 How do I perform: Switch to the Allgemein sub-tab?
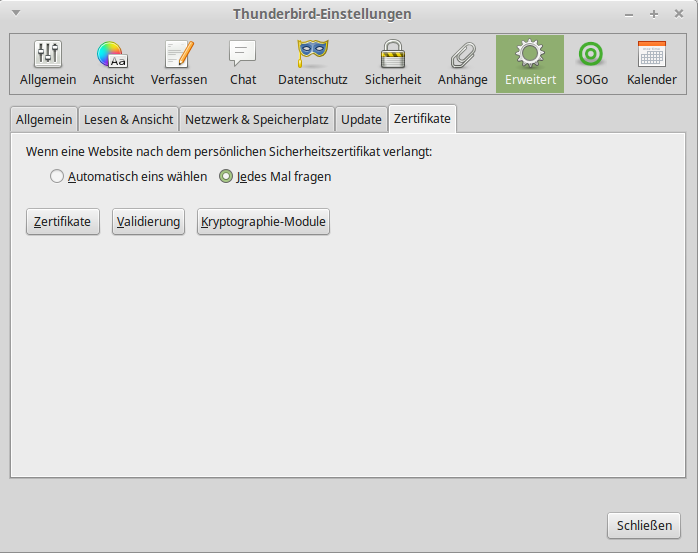(44, 119)
